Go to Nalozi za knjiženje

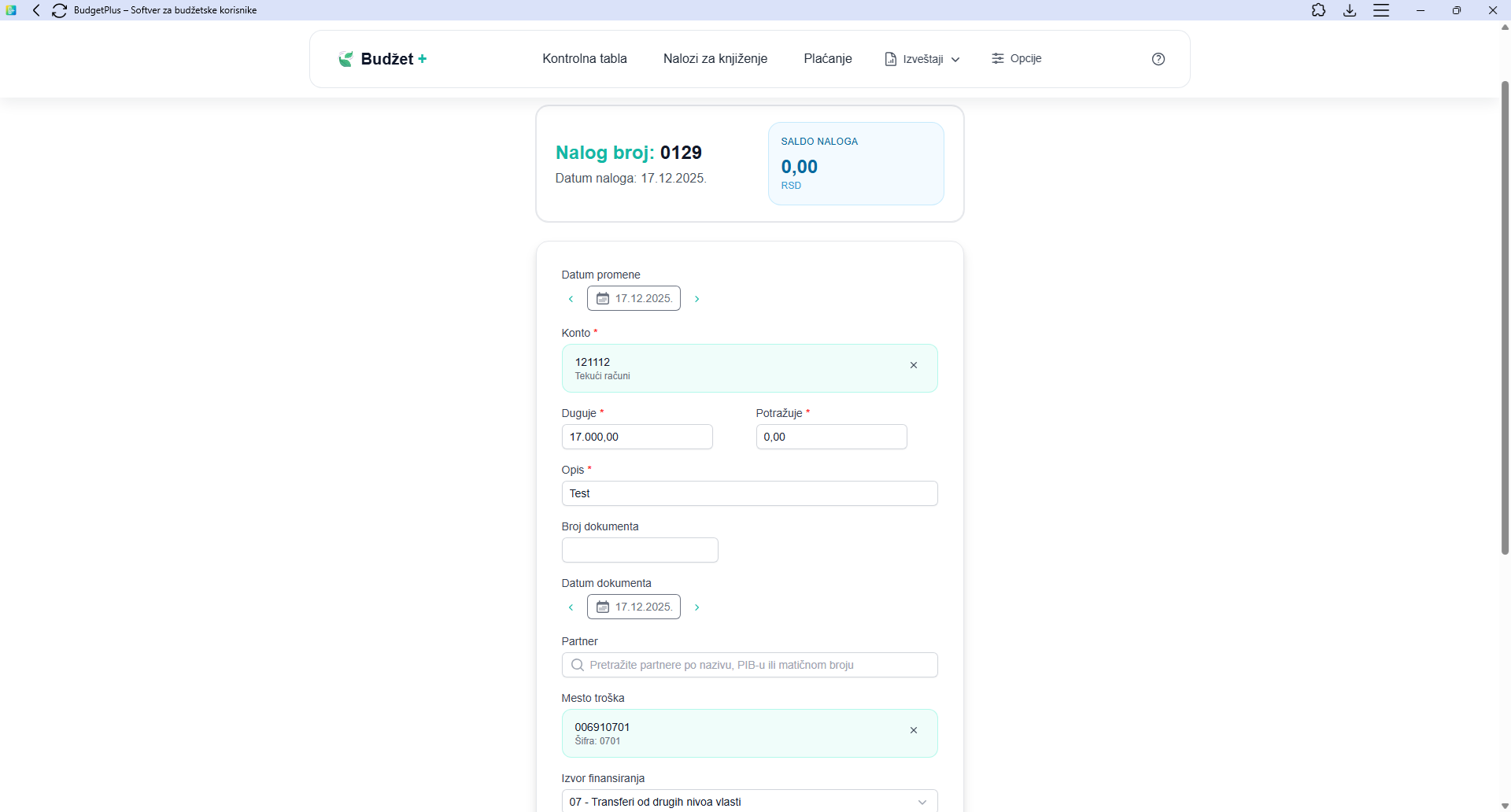pos(715,59)
